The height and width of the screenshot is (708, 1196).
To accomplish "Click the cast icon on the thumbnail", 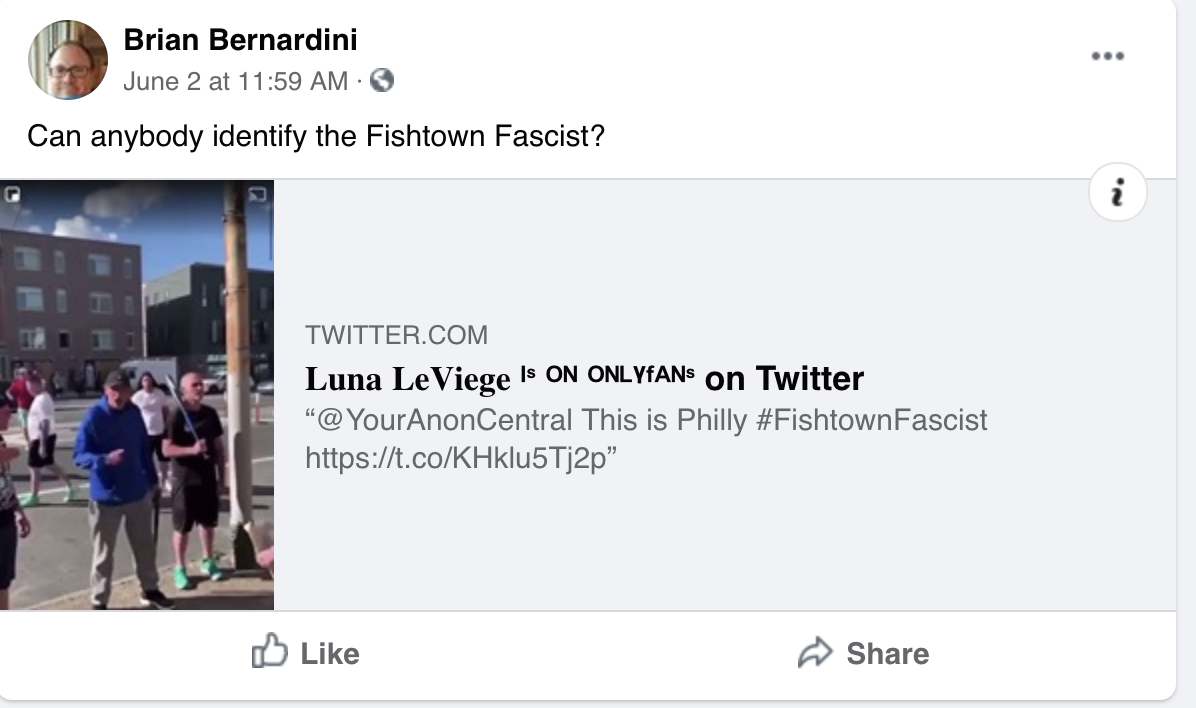I will click(x=258, y=193).
